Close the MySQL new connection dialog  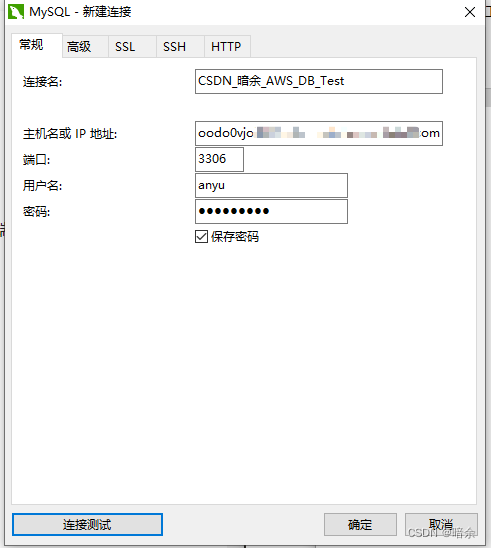click(470, 12)
